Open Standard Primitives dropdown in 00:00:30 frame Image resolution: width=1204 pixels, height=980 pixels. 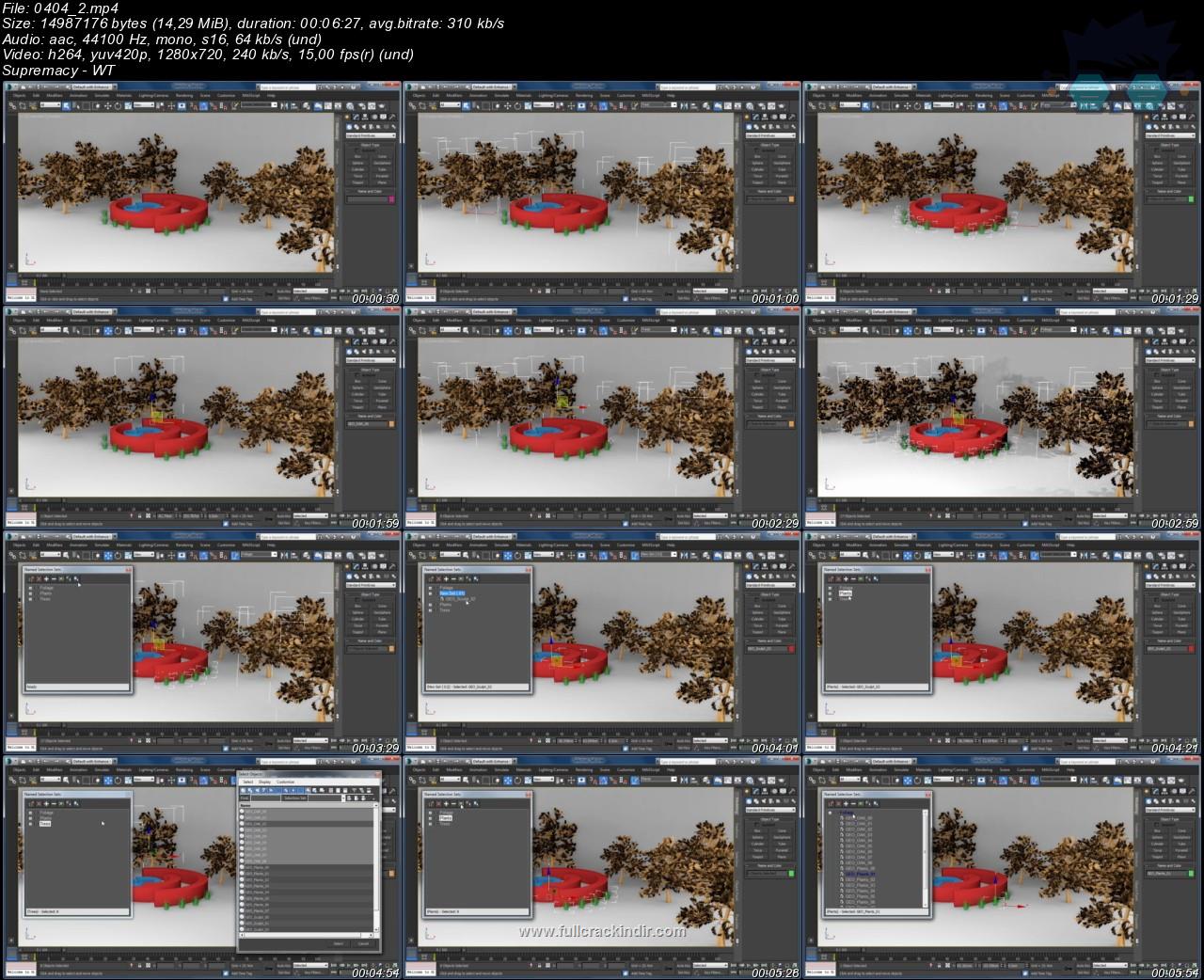[371, 135]
